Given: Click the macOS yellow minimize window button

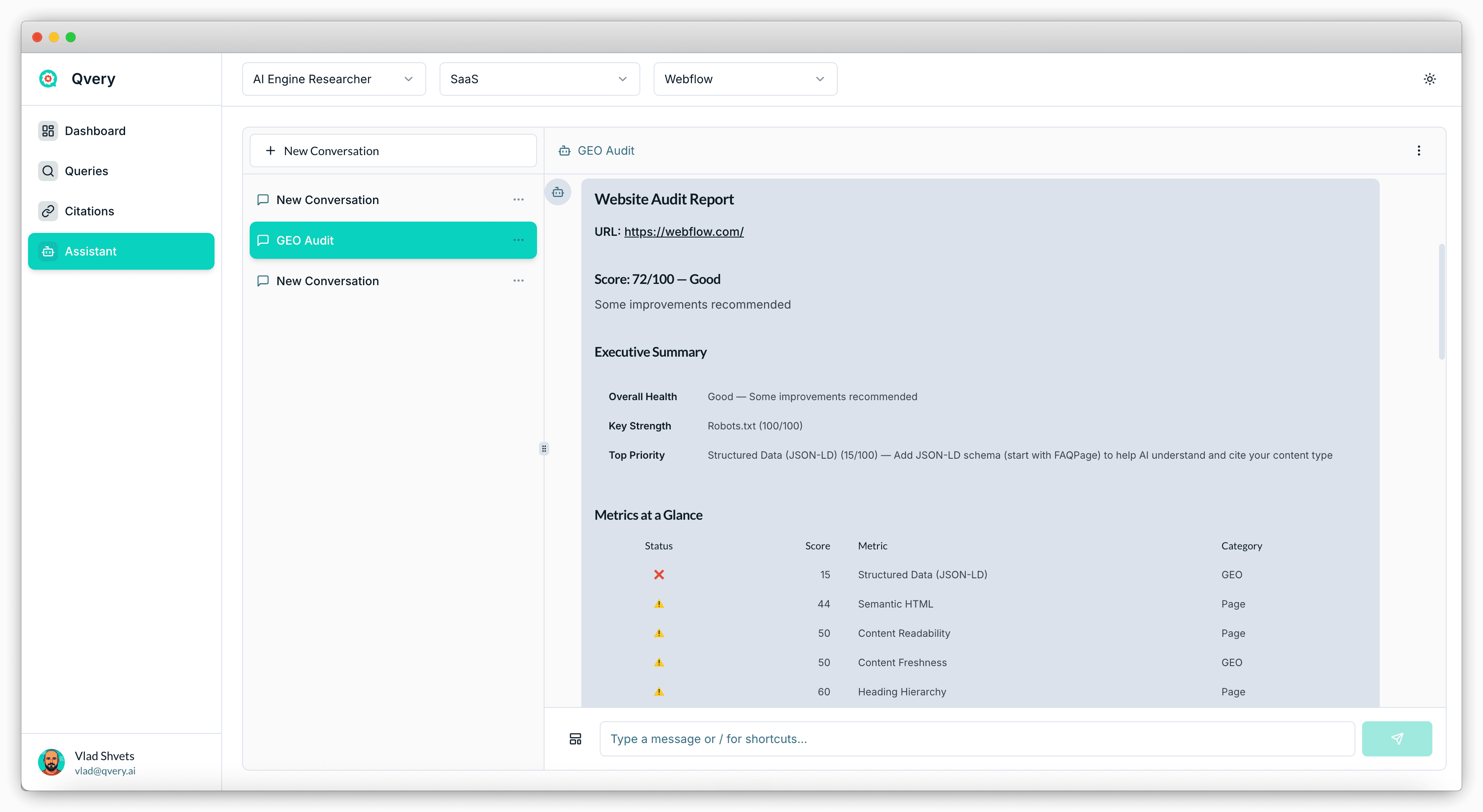Looking at the screenshot, I should (x=54, y=37).
